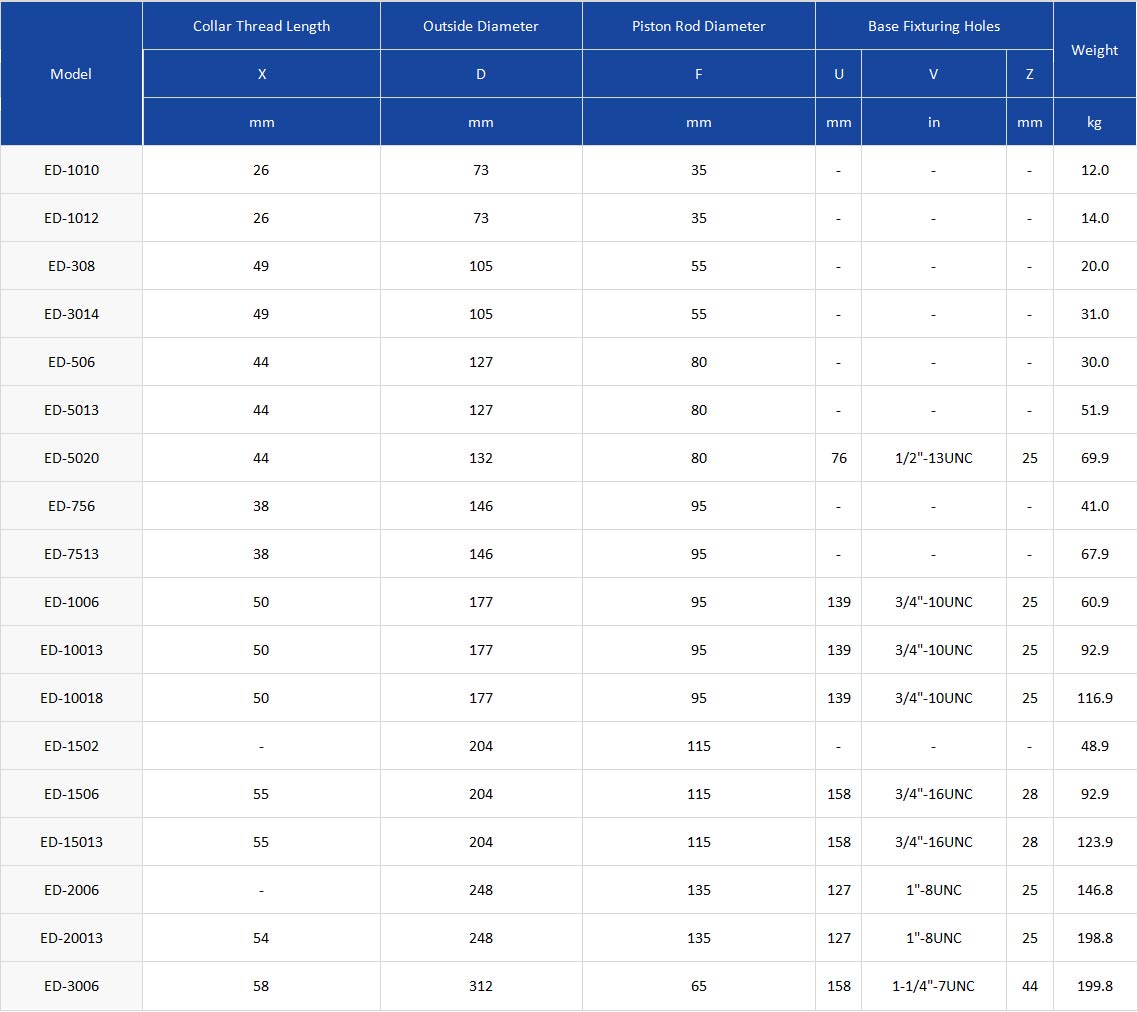The image size is (1138, 1012).
Task: Click the Outside Diameter header
Action: pos(480,26)
